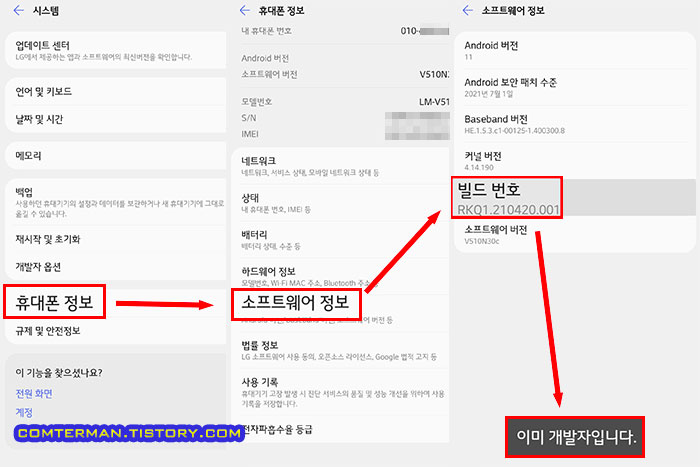The width and height of the screenshot is (700, 467).
Task: Tap the 이미 개발자입니다 toast message
Action: pos(575,437)
